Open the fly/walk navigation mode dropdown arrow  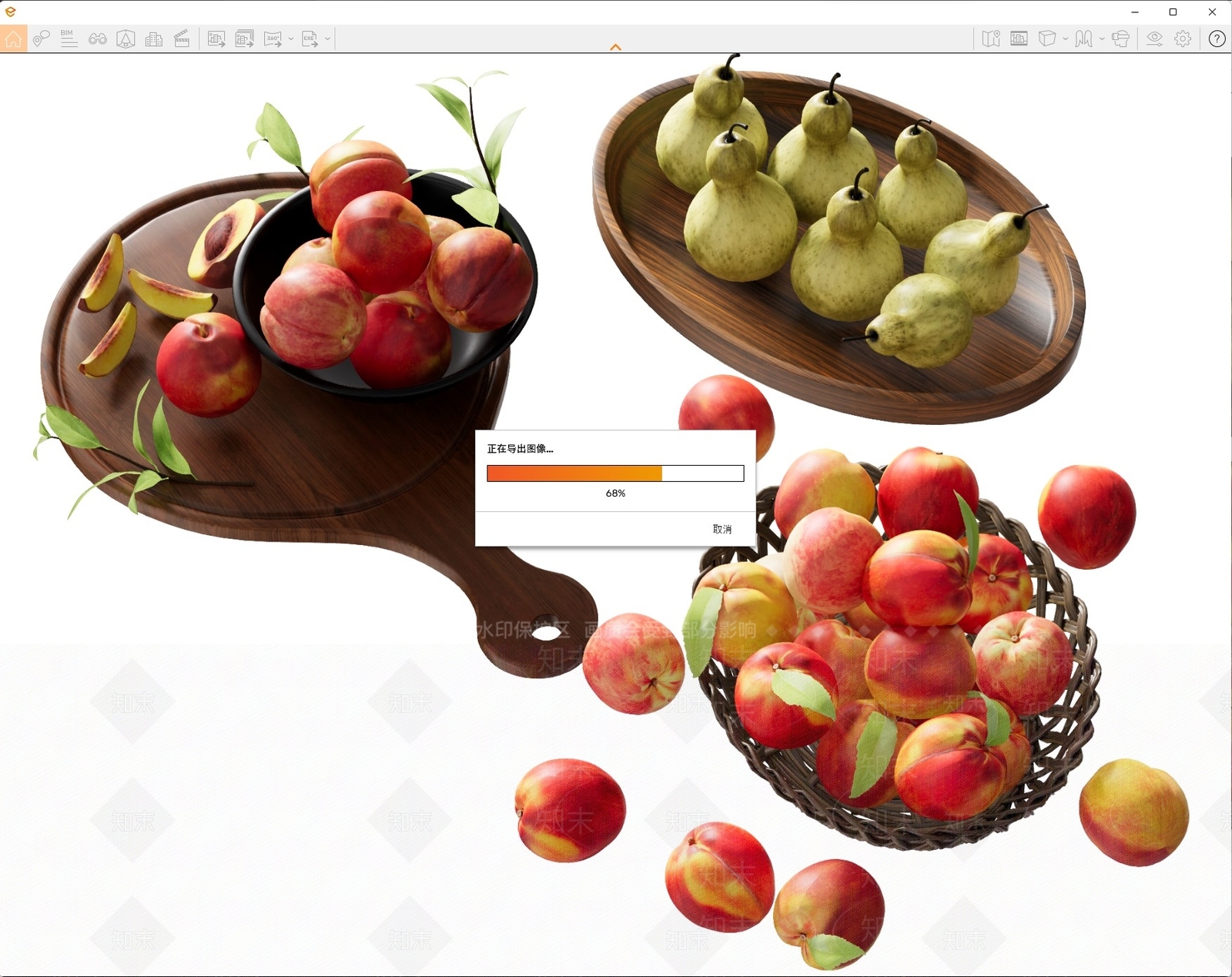pyautogui.click(x=1102, y=38)
